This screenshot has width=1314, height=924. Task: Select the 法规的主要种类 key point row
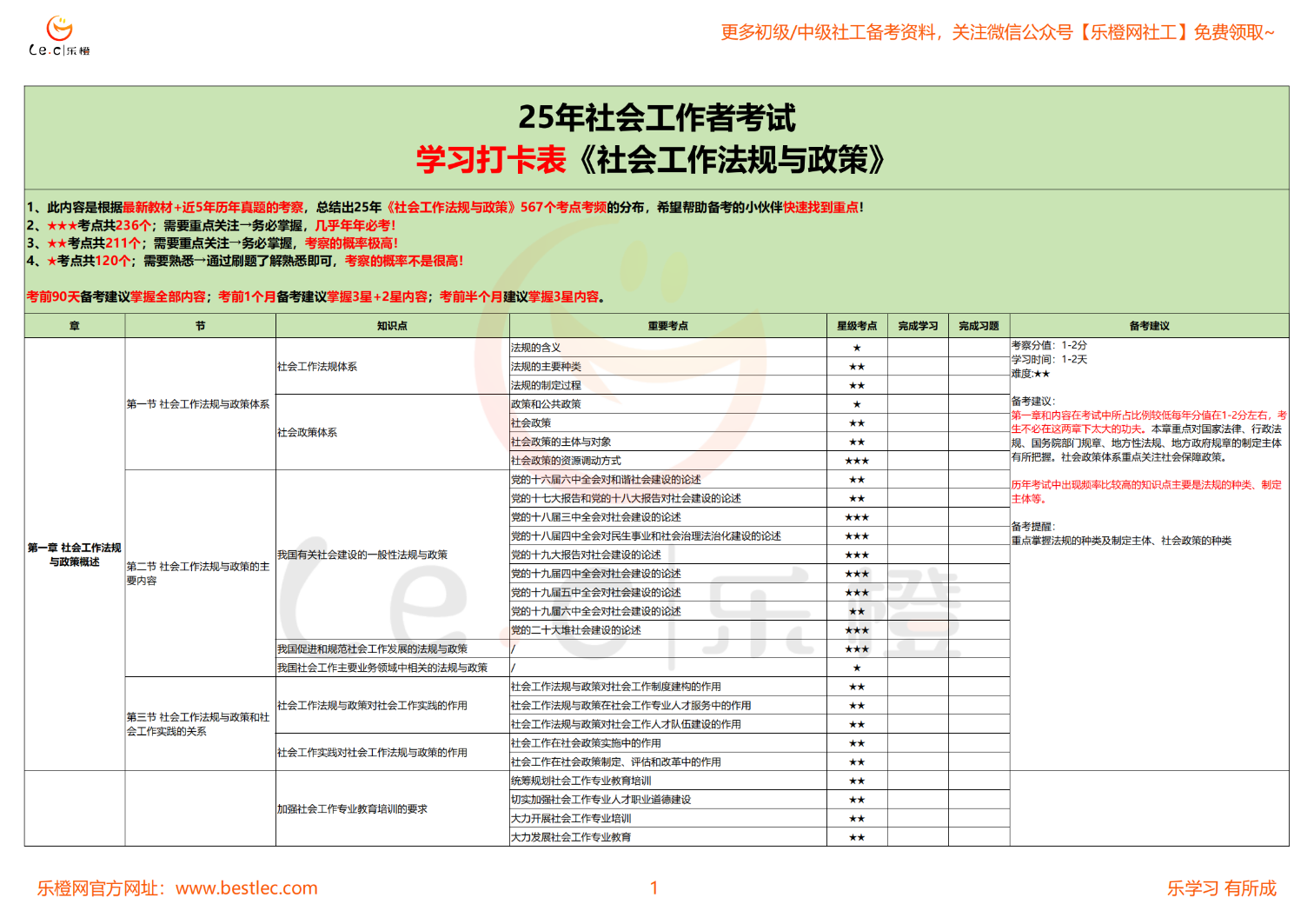(668, 367)
